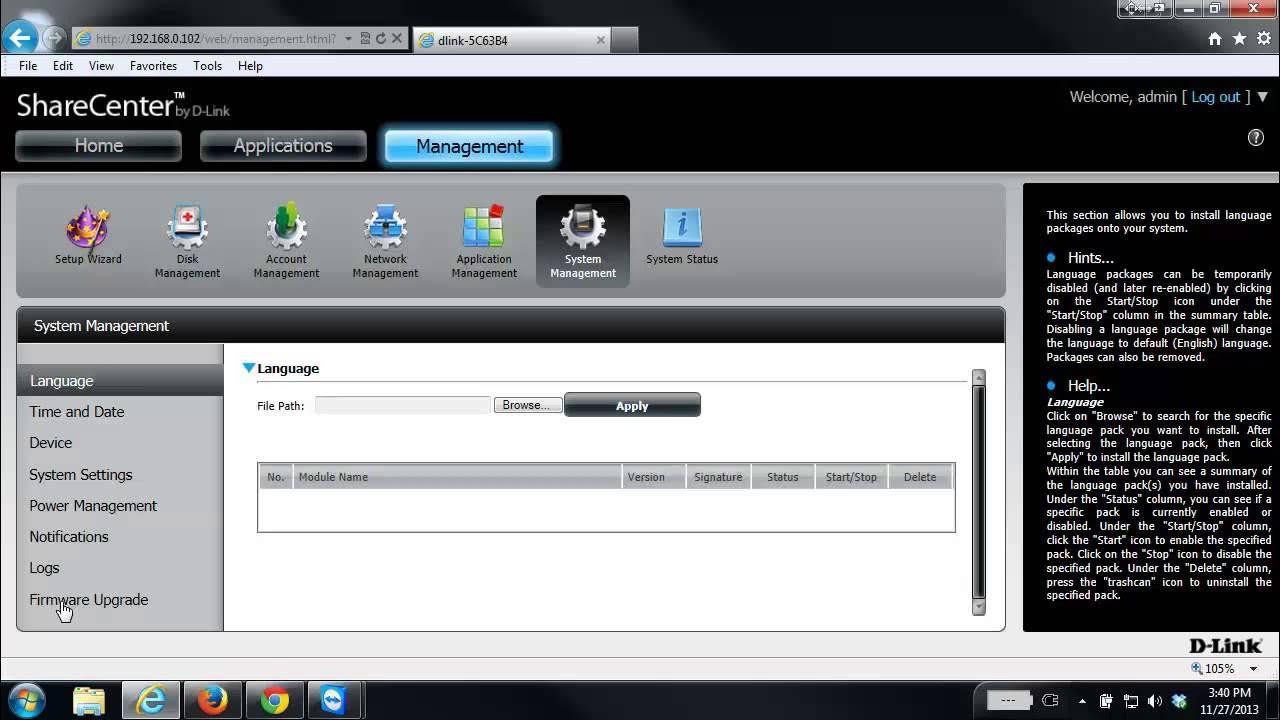
Task: Open the Edit menu
Action: [x=63, y=66]
